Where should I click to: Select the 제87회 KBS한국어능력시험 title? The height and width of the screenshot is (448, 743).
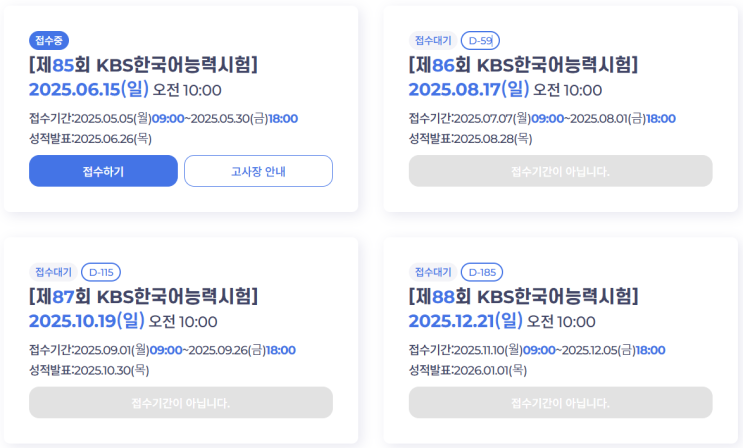(x=144, y=297)
